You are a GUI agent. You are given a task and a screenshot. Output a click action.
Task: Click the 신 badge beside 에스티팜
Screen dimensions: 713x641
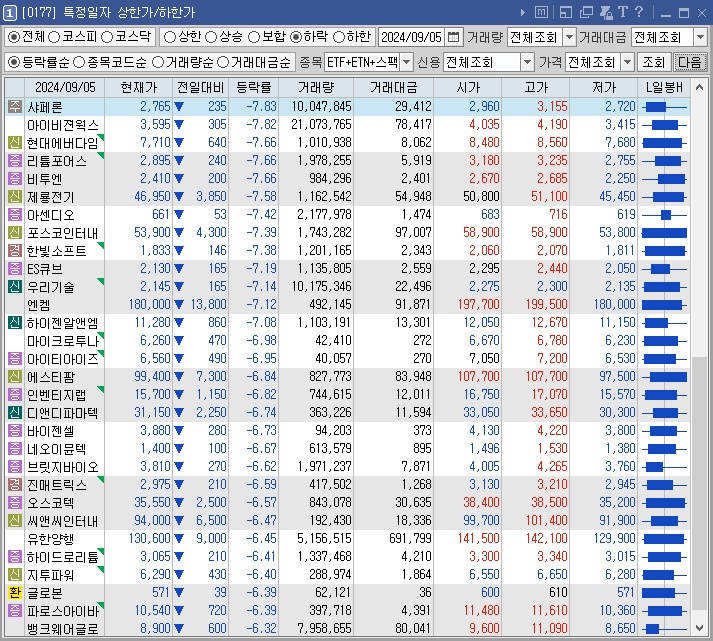[15, 377]
